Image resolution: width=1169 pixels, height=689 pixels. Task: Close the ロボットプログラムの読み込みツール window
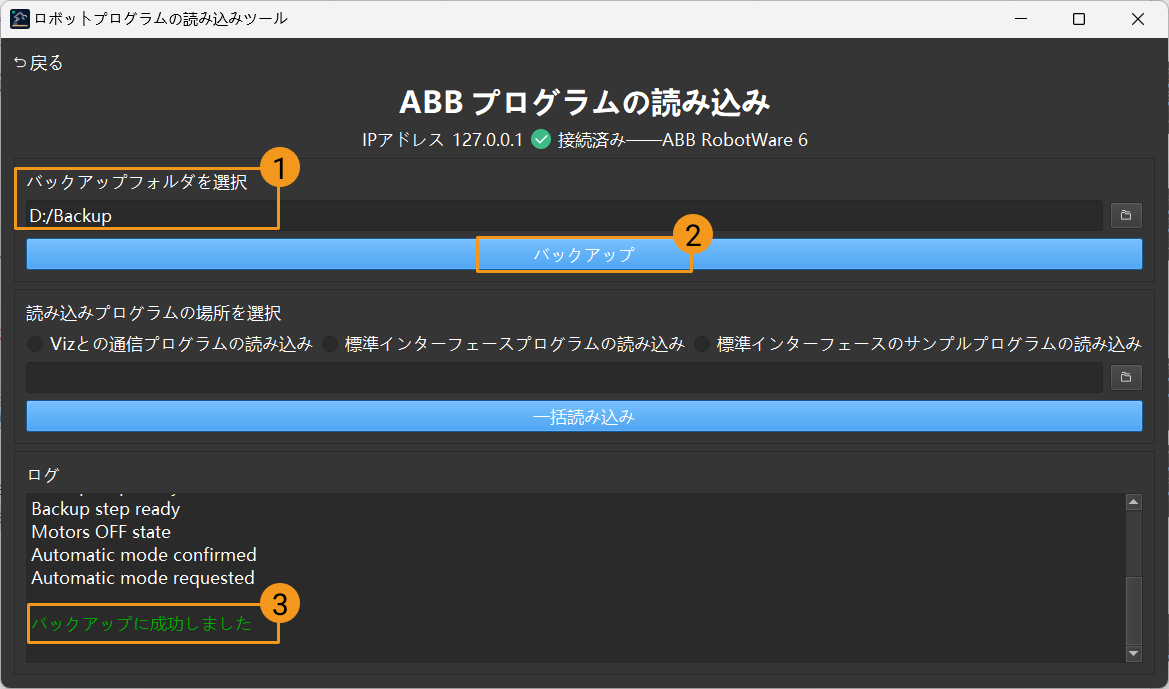pyautogui.click(x=1137, y=19)
